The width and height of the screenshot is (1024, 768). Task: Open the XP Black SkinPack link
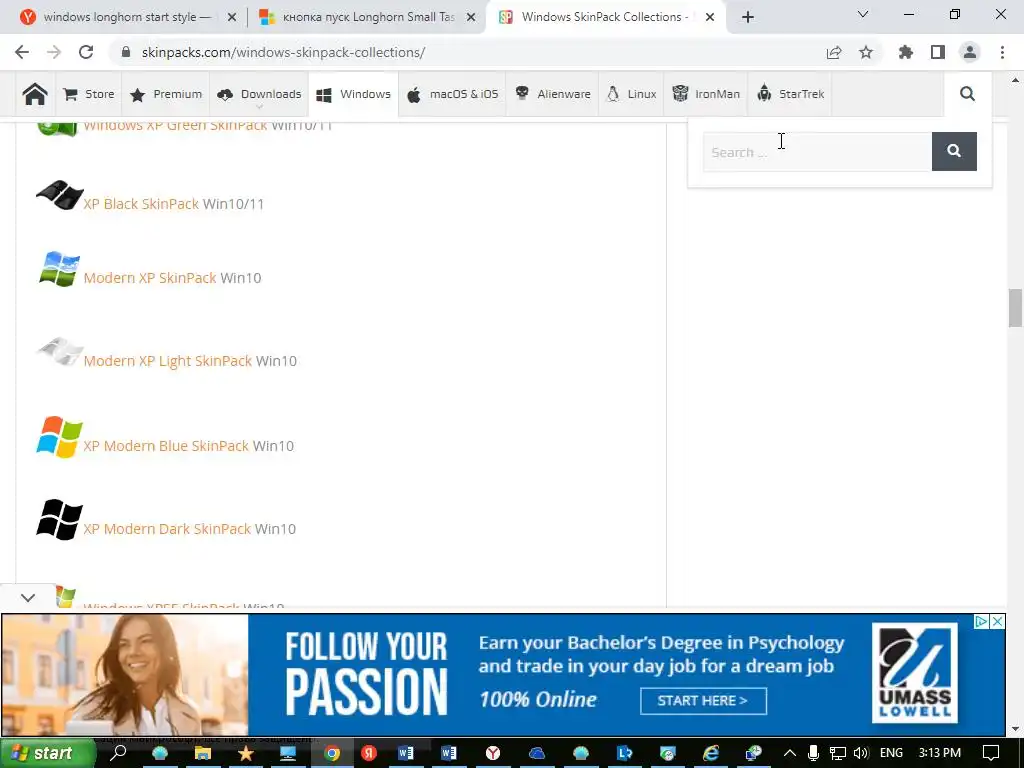(141, 204)
